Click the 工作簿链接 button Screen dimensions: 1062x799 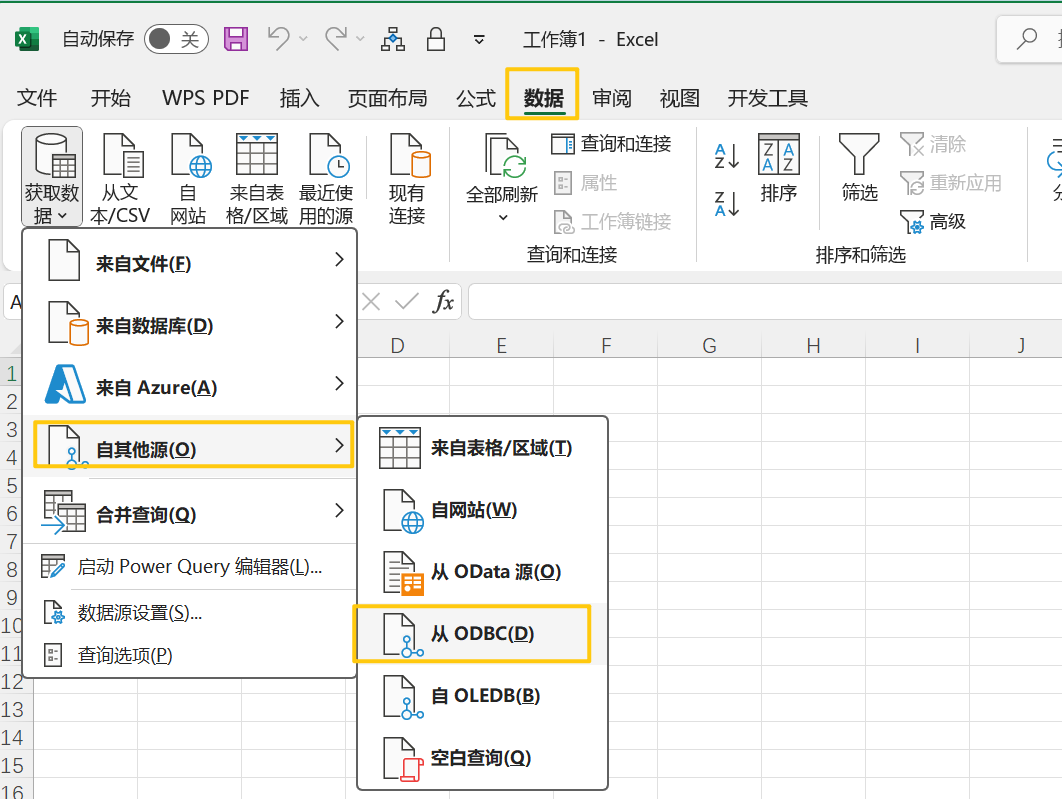tap(612, 221)
